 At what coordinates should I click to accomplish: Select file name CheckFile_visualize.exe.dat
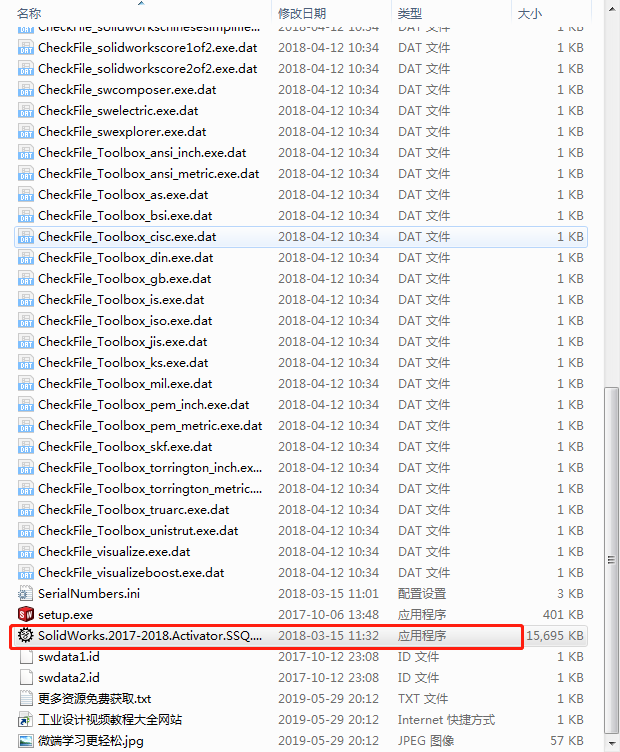click(x=114, y=552)
